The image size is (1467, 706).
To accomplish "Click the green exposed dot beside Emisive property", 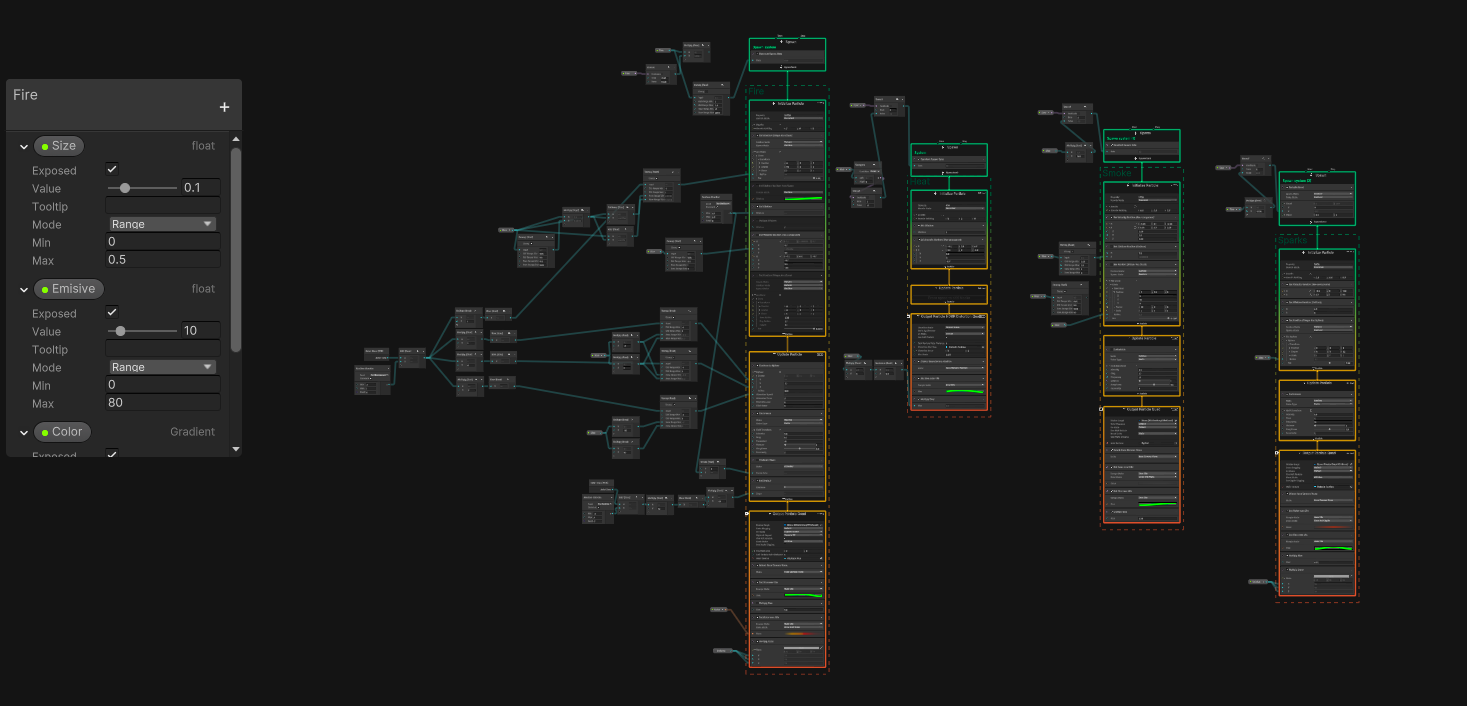I will coord(44,288).
